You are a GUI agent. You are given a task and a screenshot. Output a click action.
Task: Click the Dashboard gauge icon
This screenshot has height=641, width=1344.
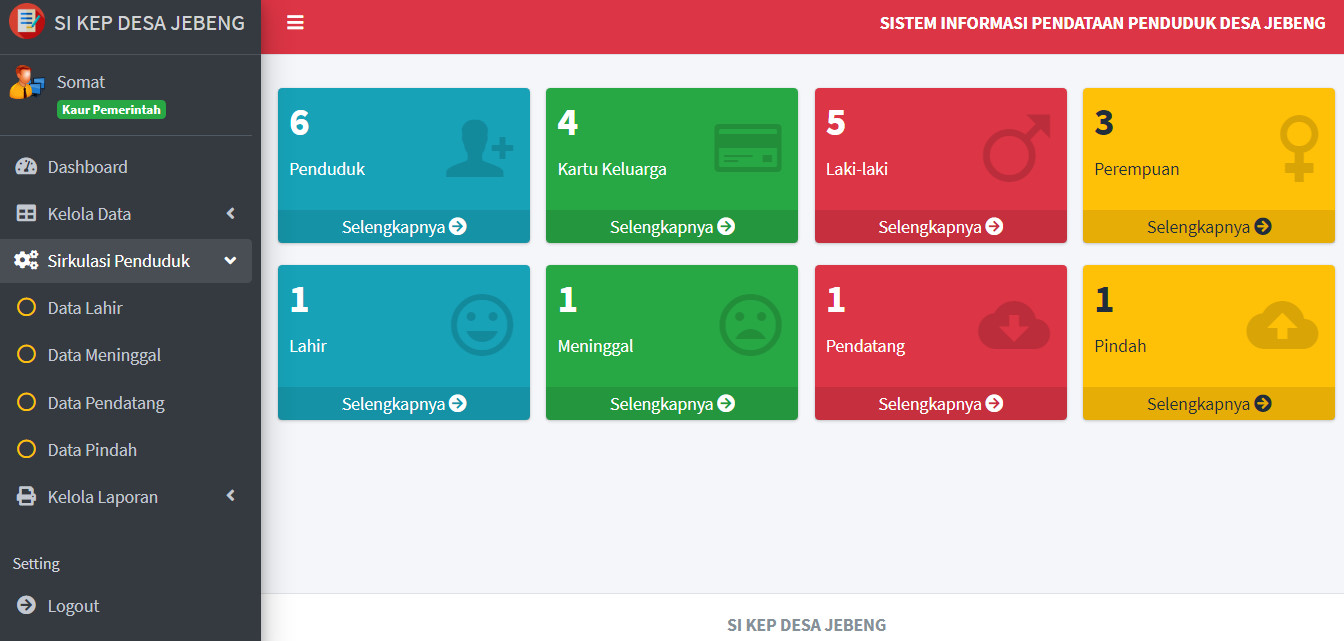click(26, 167)
